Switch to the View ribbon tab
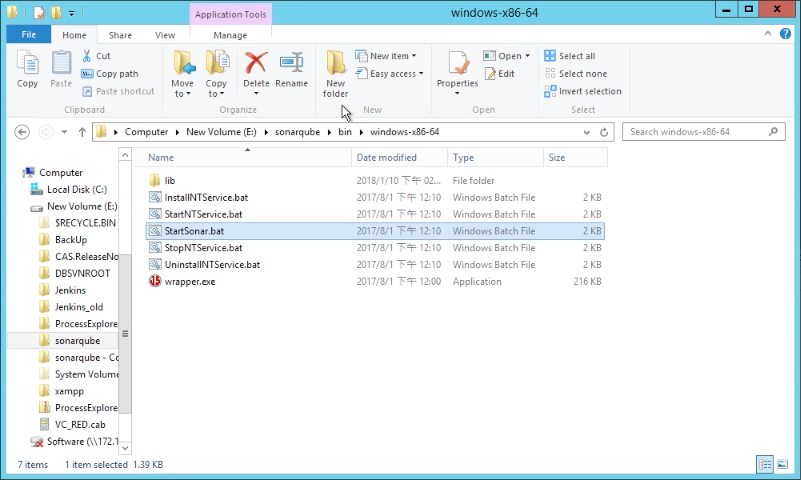This screenshot has width=801, height=480. pyautogui.click(x=165, y=35)
